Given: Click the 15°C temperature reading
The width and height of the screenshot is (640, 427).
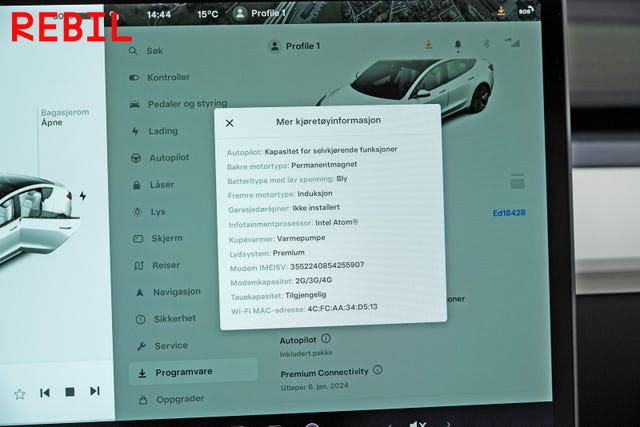Looking at the screenshot, I should click(x=207, y=14).
